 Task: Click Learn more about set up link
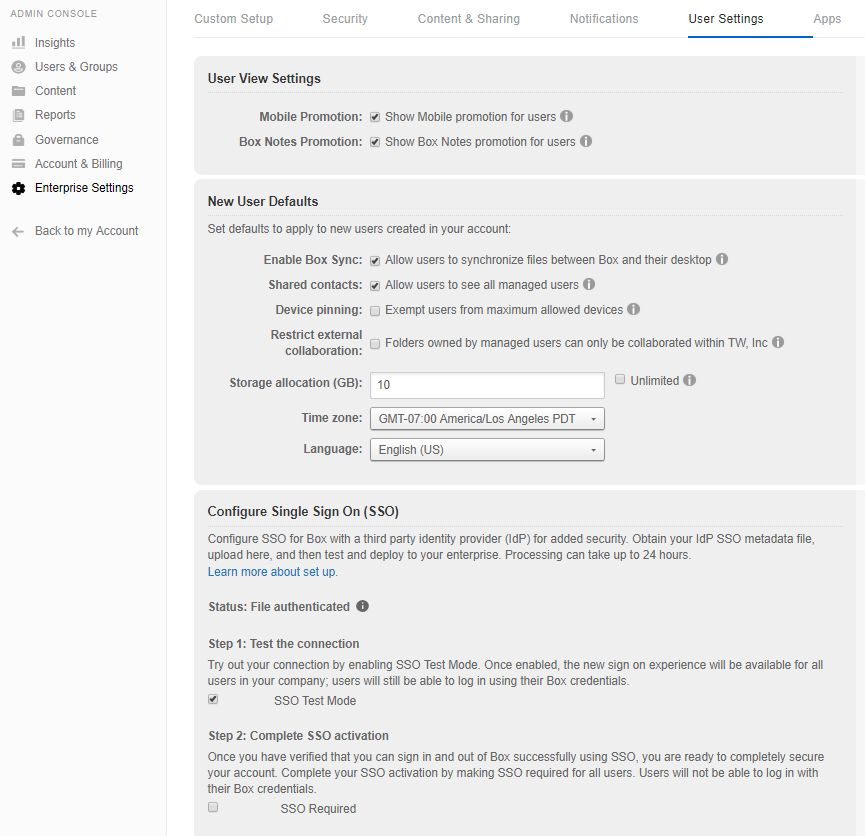coord(273,572)
